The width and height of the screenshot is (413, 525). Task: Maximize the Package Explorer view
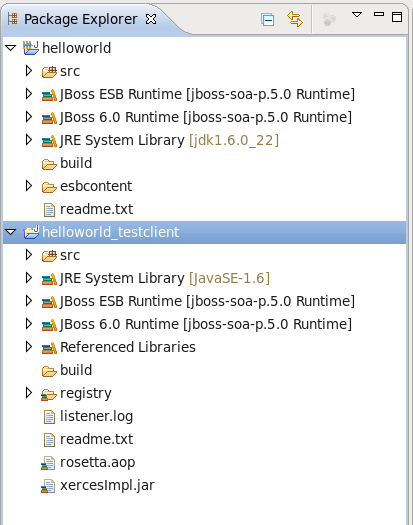[397, 17]
